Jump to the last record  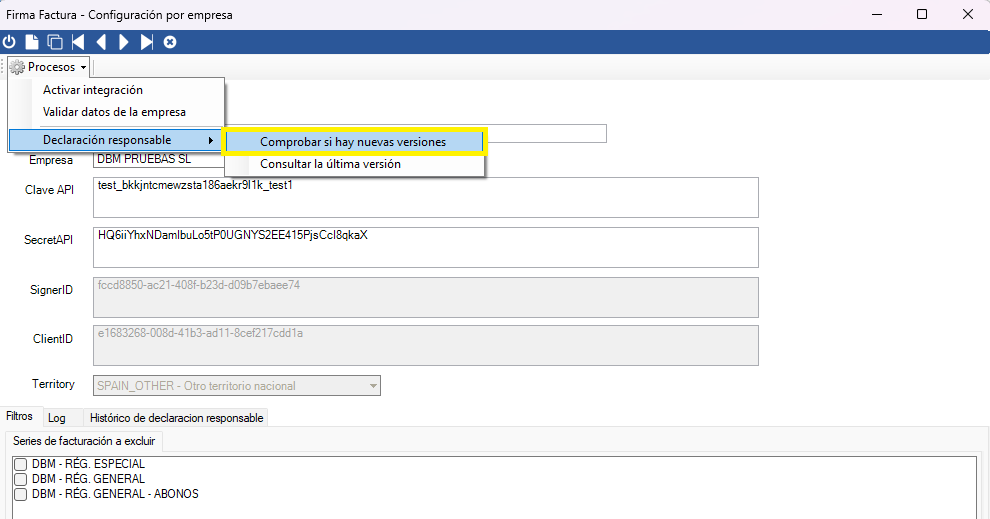[x=147, y=42]
